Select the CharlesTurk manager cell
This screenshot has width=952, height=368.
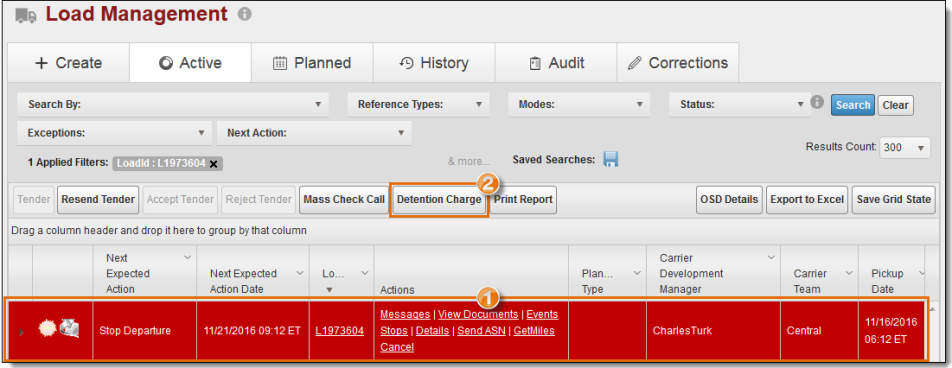point(713,331)
